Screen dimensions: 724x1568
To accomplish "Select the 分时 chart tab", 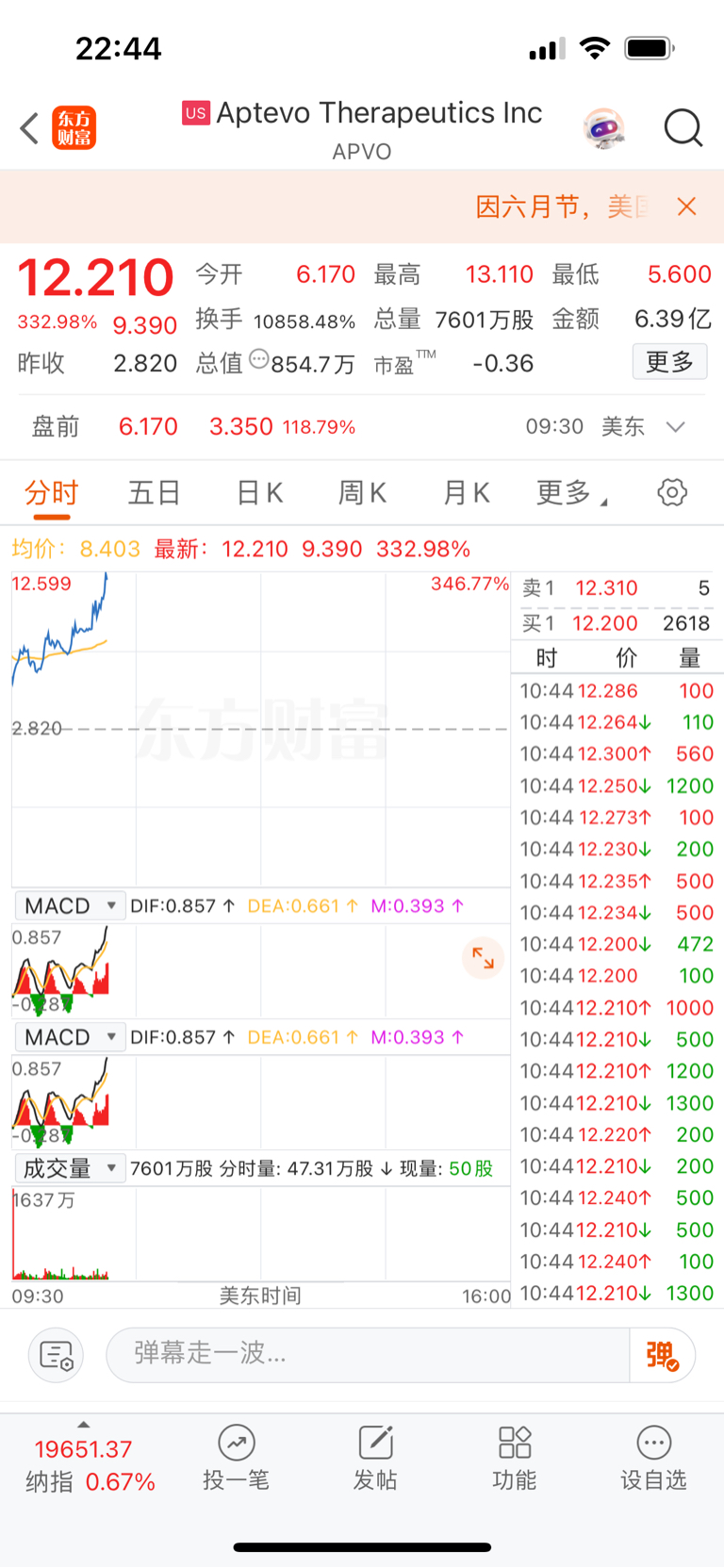I will pos(51,492).
